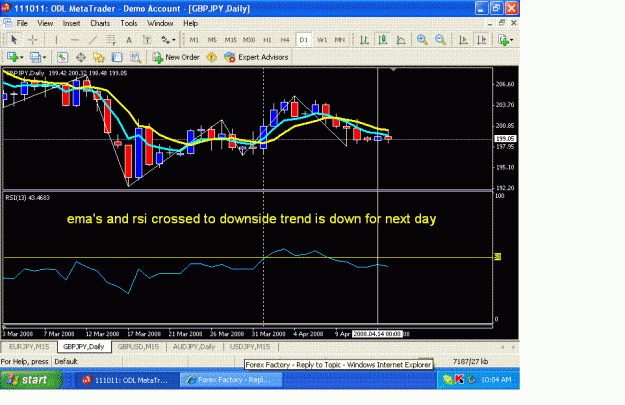Screen dimensions: 625x405
Task: Switch to EURJPY,M15 chart tab
Action: click(x=29, y=347)
